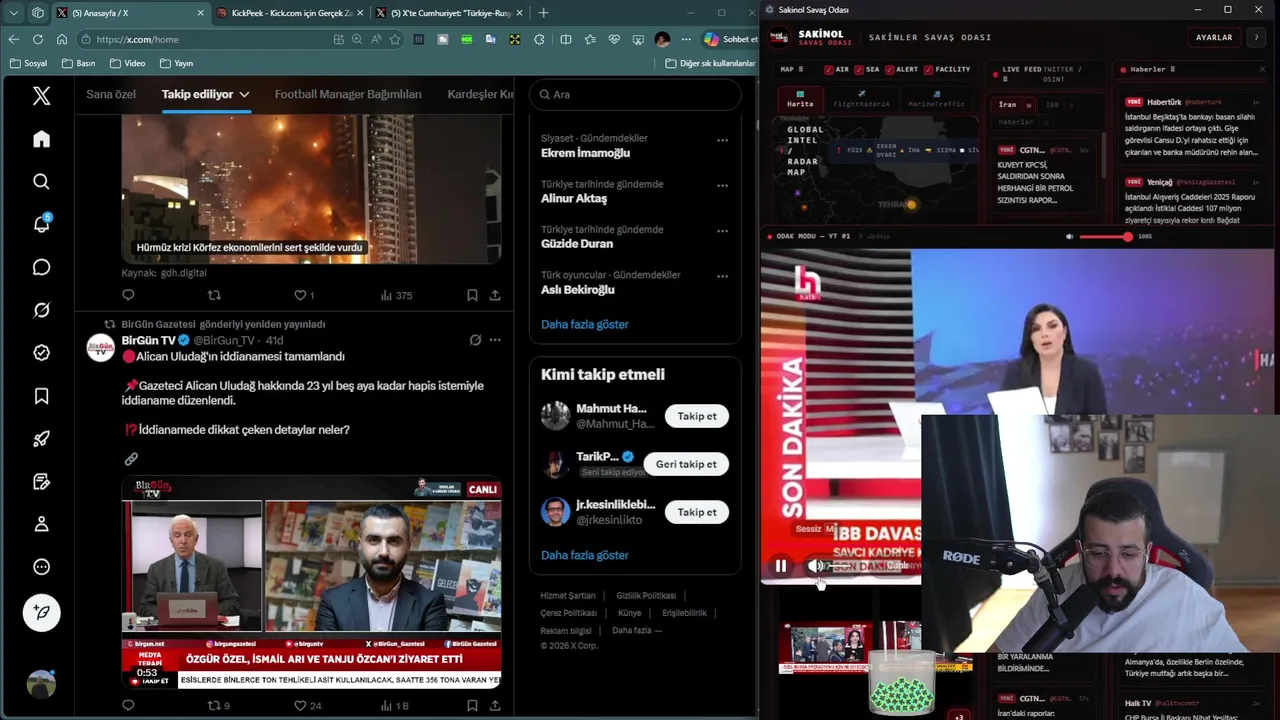This screenshot has height=720, width=1280.
Task: Open options for Ekrem İmamoğlu trend
Action: (722, 141)
